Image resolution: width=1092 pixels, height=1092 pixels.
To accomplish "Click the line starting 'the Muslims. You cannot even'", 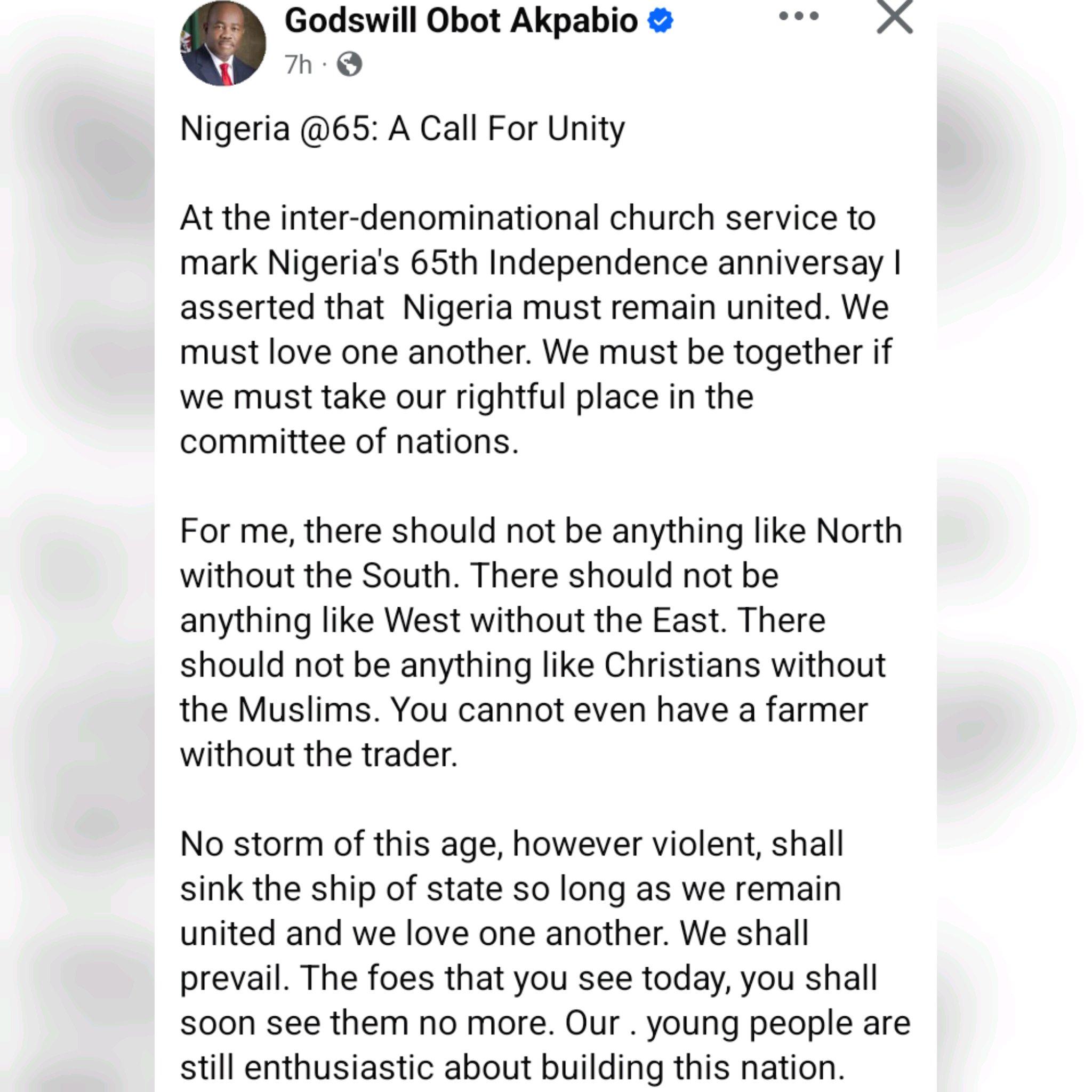I will pos(524,710).
